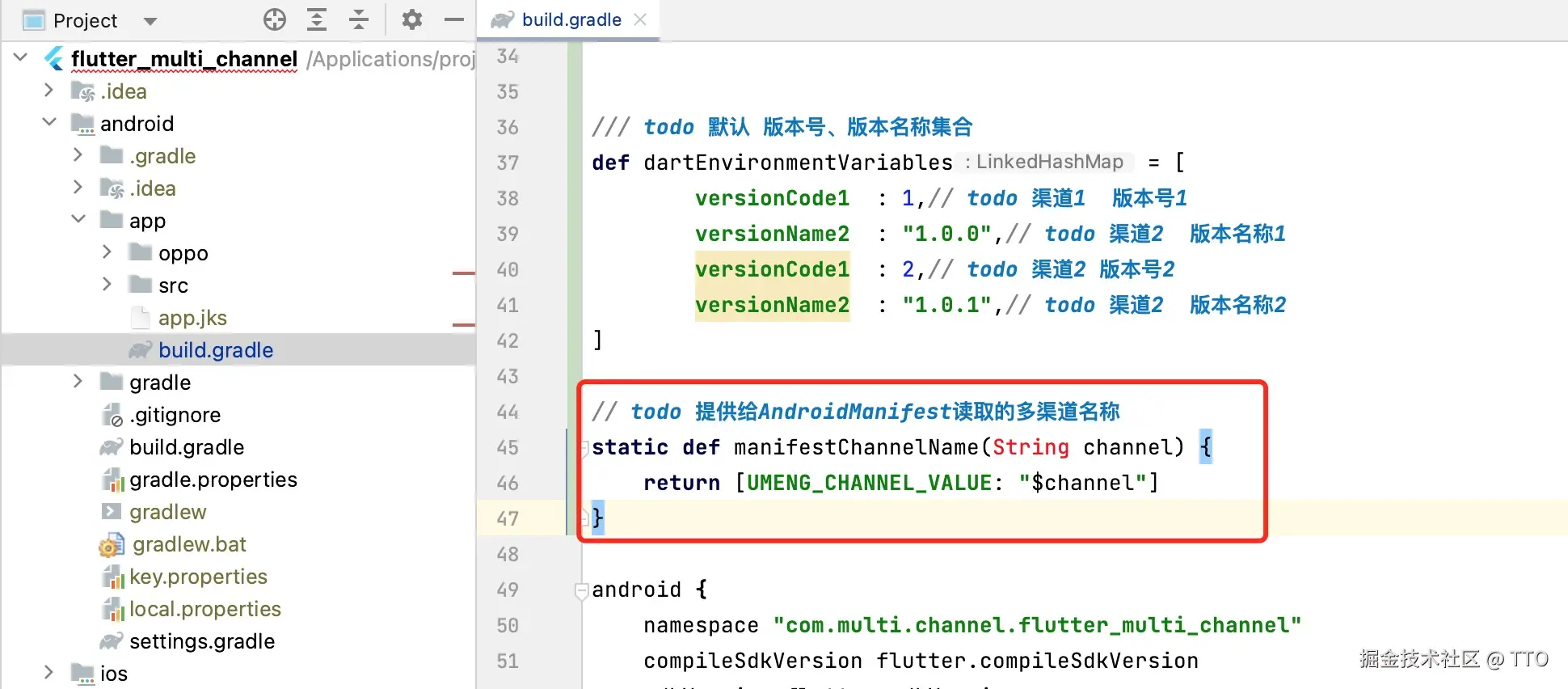Click the "1.0.0" version string
The image size is (1568, 689).
946,234
